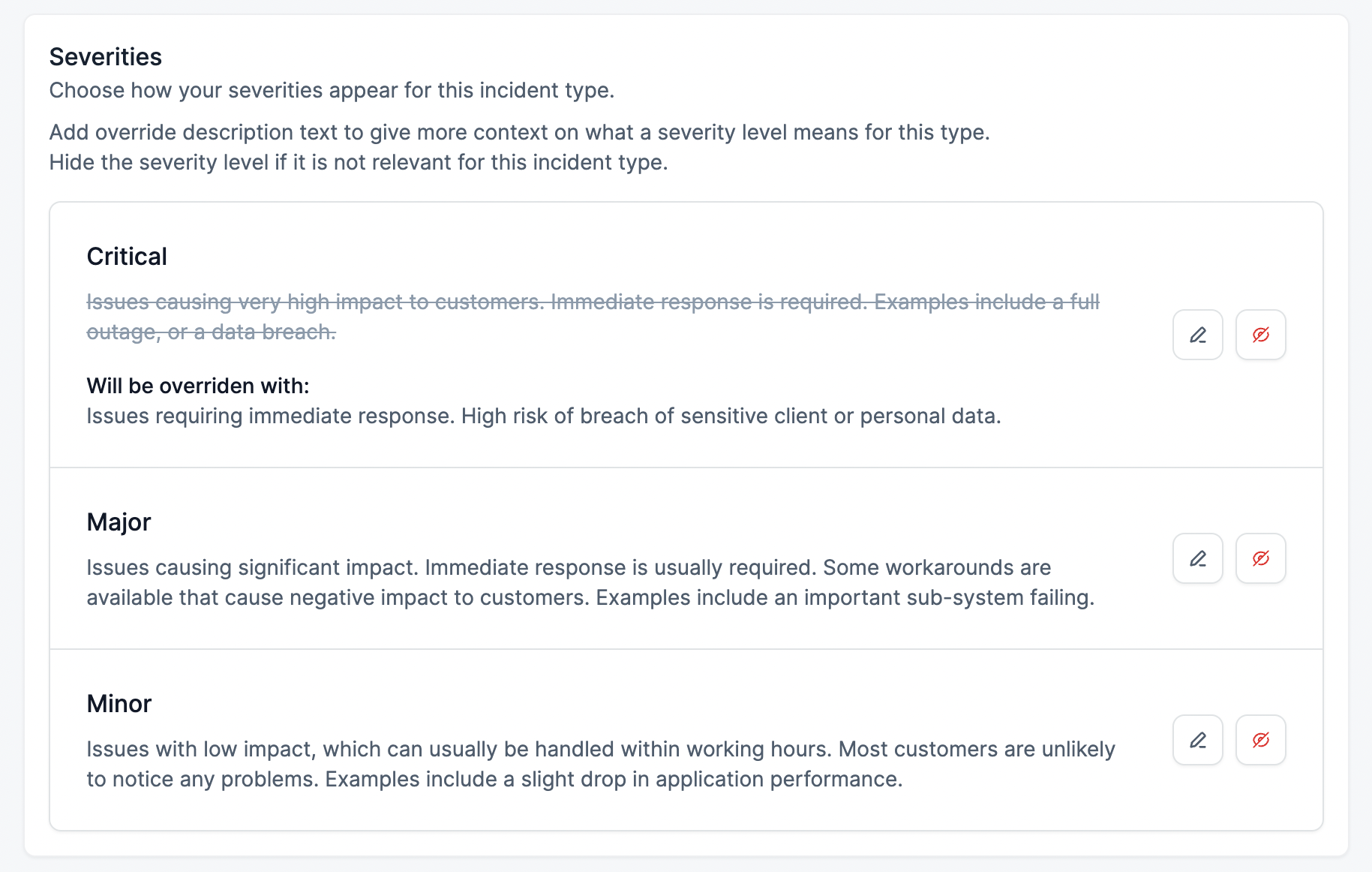Image resolution: width=1372 pixels, height=872 pixels.
Task: Click 'Choose how your severities appear' subtitle
Action: (x=332, y=91)
